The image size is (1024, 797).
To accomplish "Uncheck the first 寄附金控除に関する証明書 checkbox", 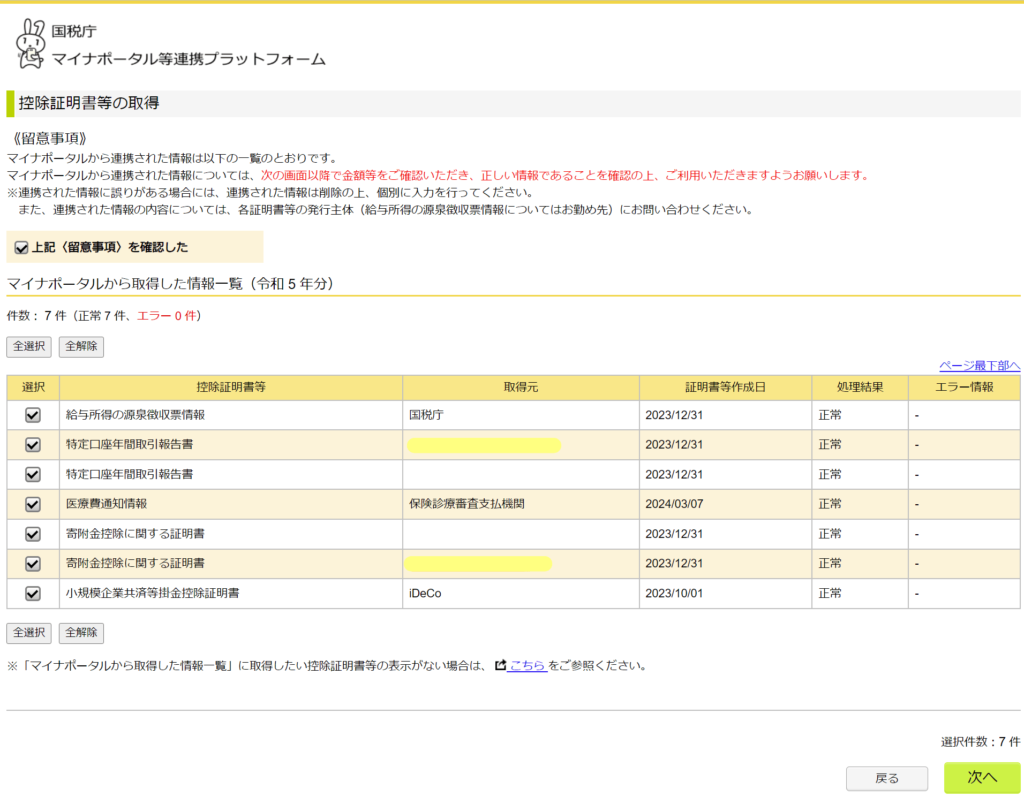I will 33,534.
